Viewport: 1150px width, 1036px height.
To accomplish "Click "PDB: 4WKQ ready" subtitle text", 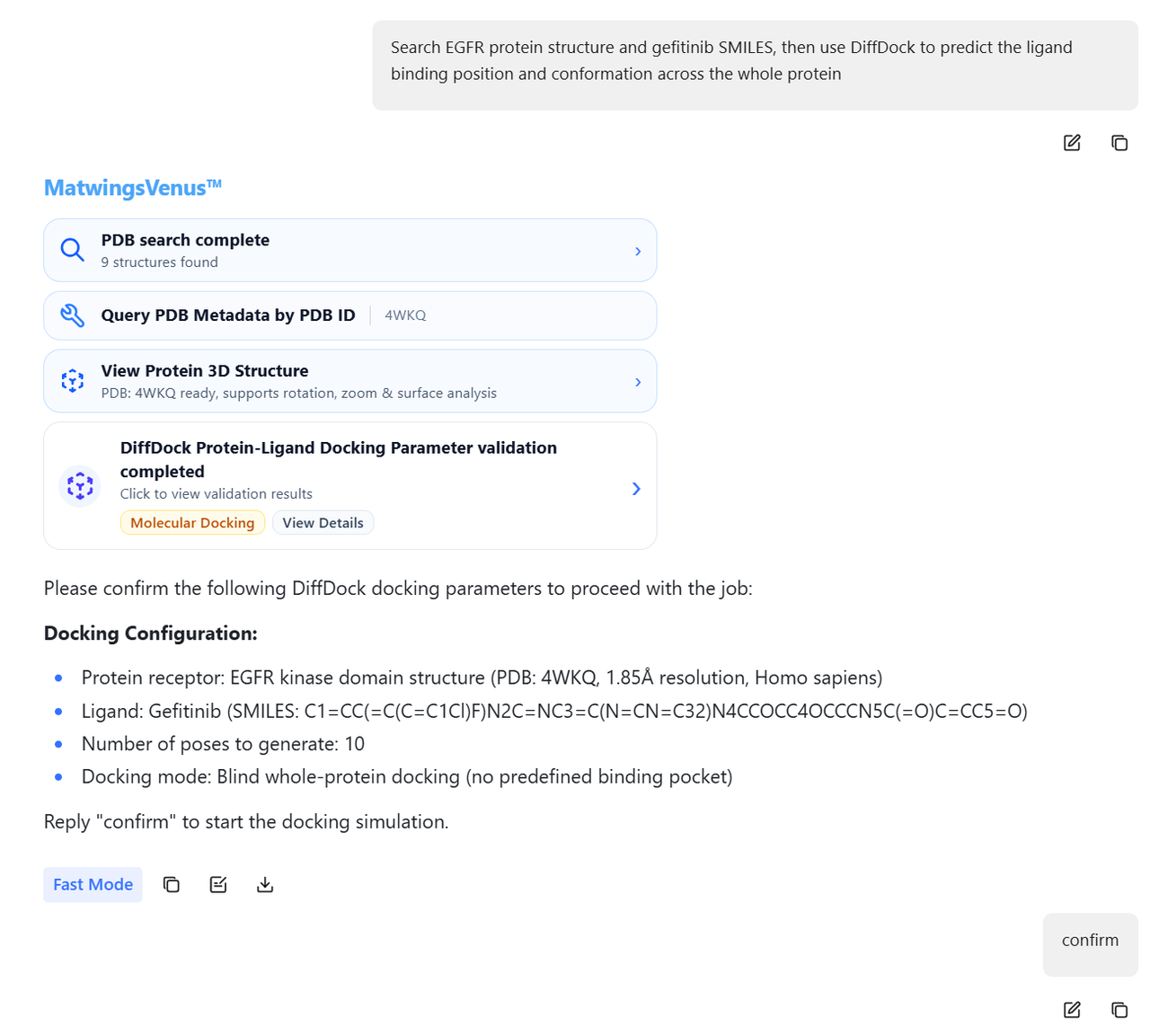I will tap(298, 394).
